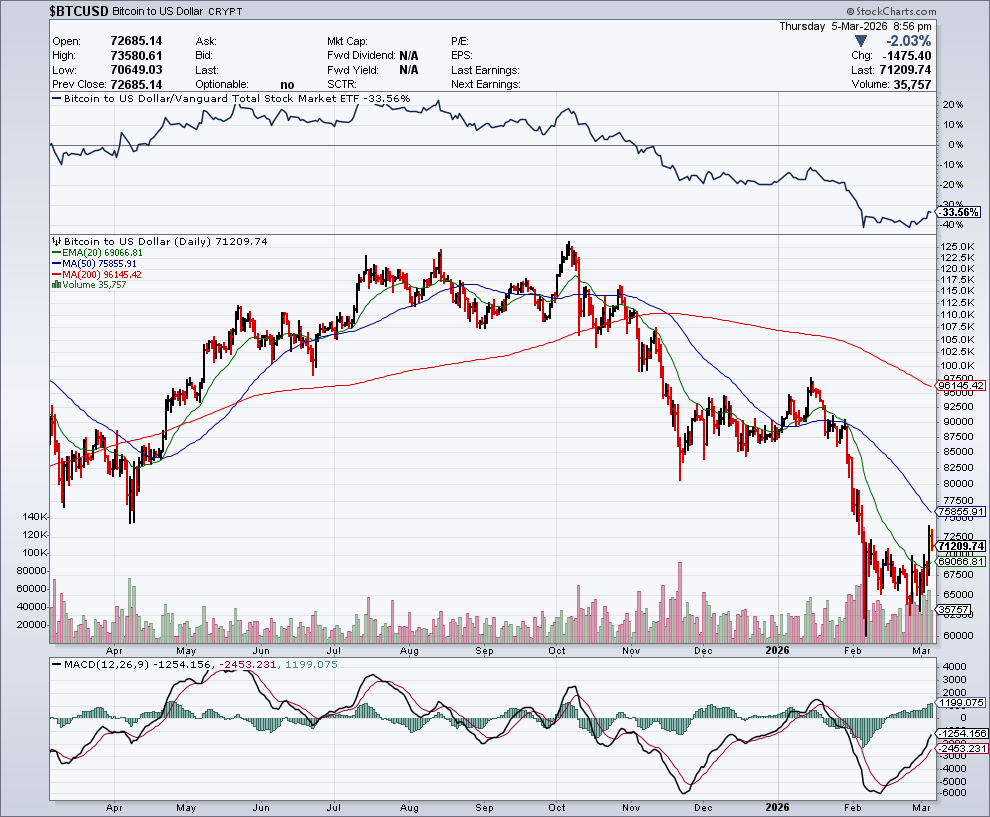Screen dimensions: 990x817
Task: Click the 69066.81 EMA(20) price tag
Action: (x=962, y=562)
